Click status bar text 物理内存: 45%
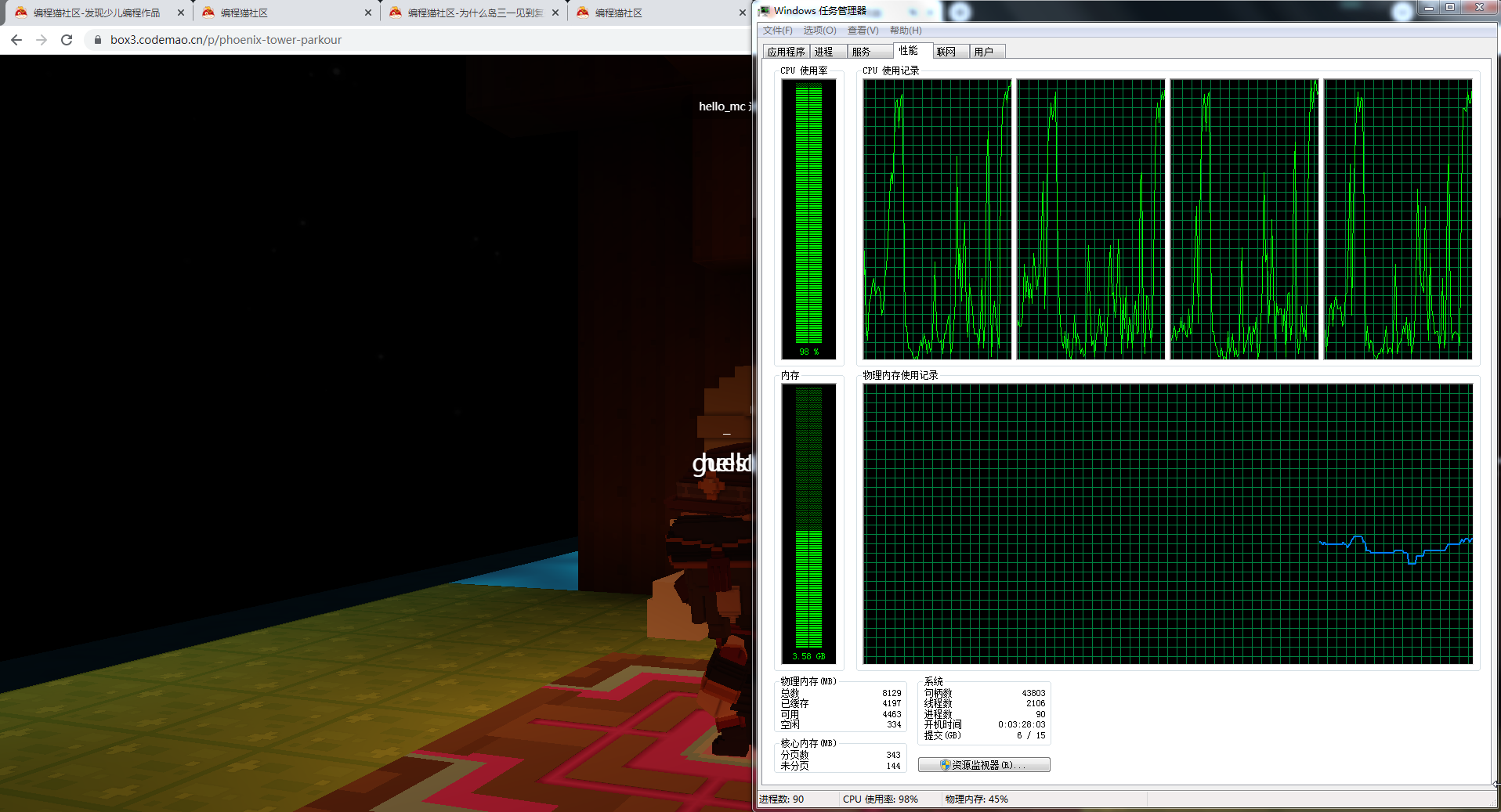 coord(976,799)
